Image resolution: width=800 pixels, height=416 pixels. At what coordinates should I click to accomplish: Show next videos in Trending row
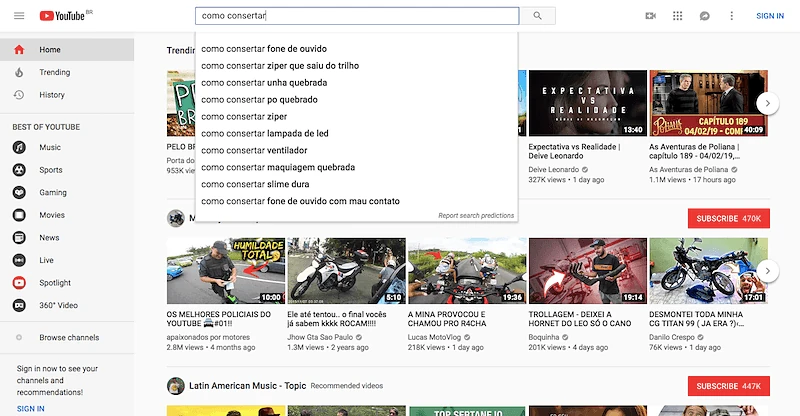pos(767,104)
